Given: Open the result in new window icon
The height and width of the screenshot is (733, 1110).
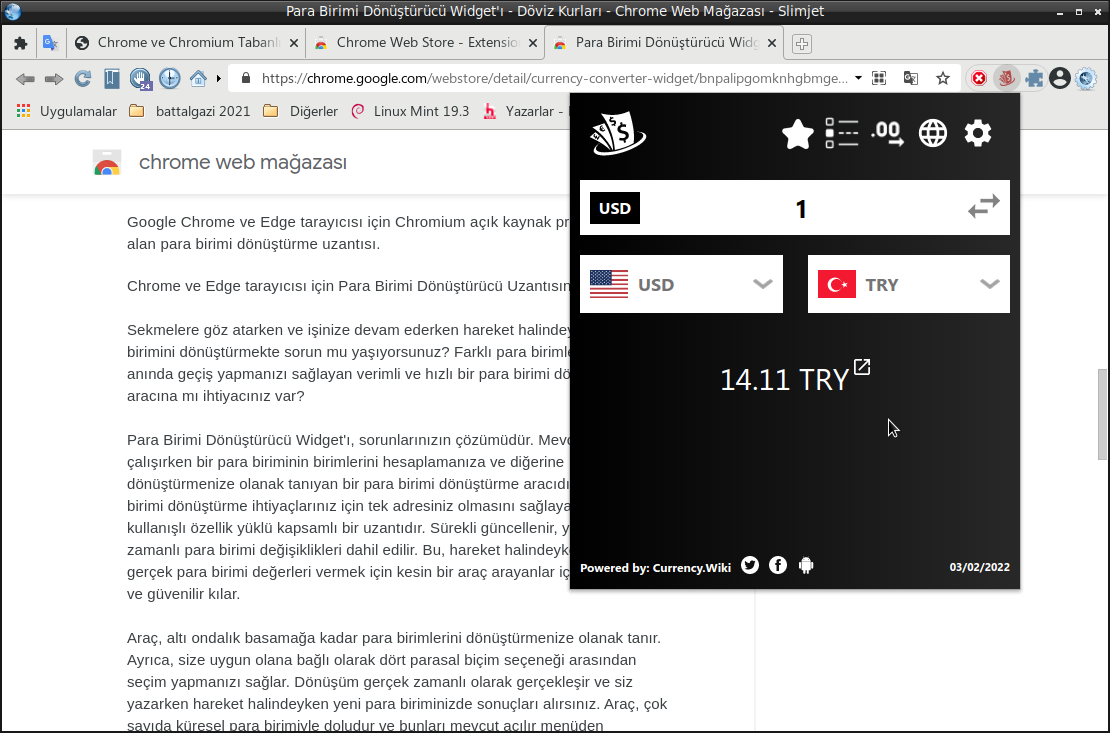Looking at the screenshot, I should point(862,367).
